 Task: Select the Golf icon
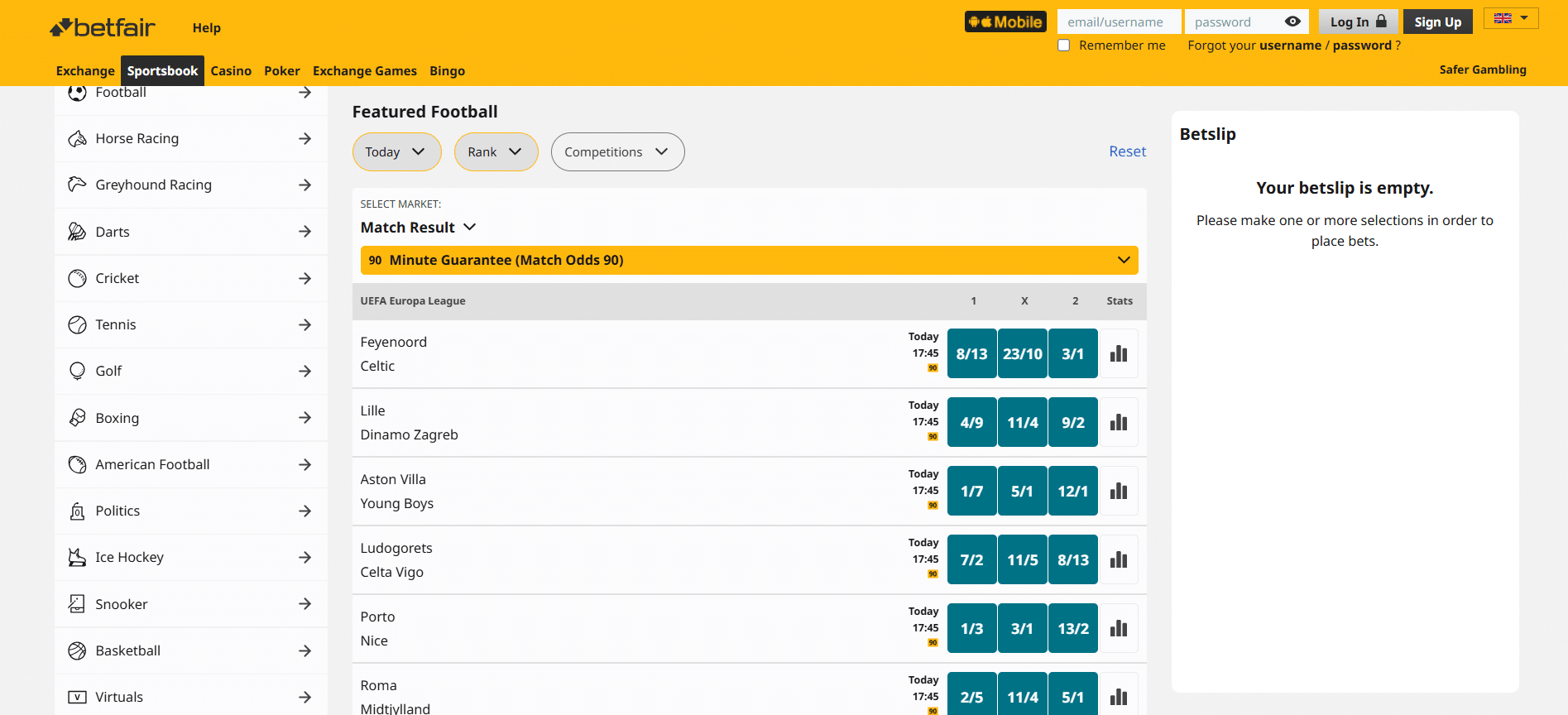pos(77,371)
